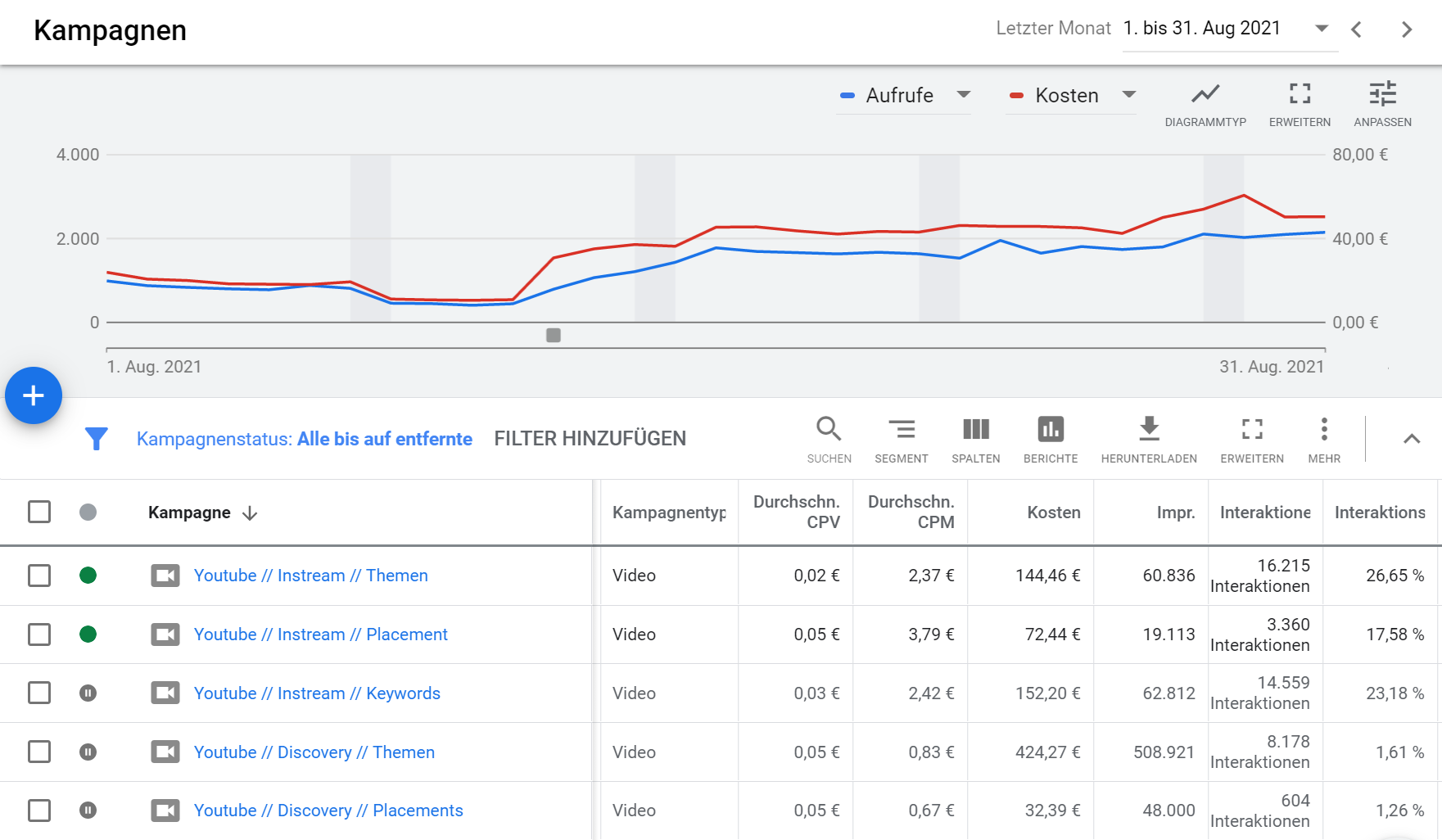The height and width of the screenshot is (840, 1442).
Task: Open the date range dropdown 1. bis 31. Aug 2021
Action: point(1230,29)
